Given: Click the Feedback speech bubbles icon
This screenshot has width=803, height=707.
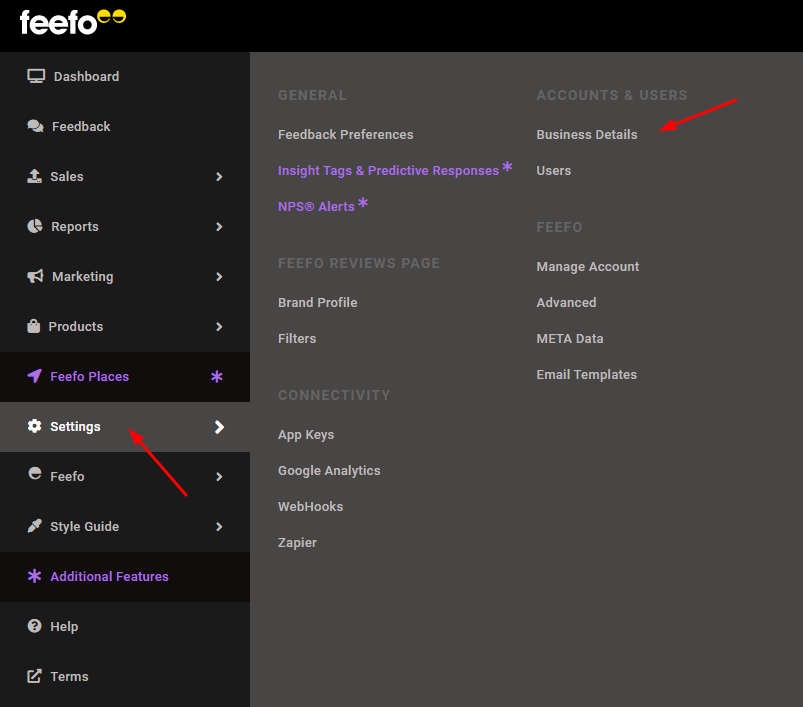Looking at the screenshot, I should (x=36, y=126).
